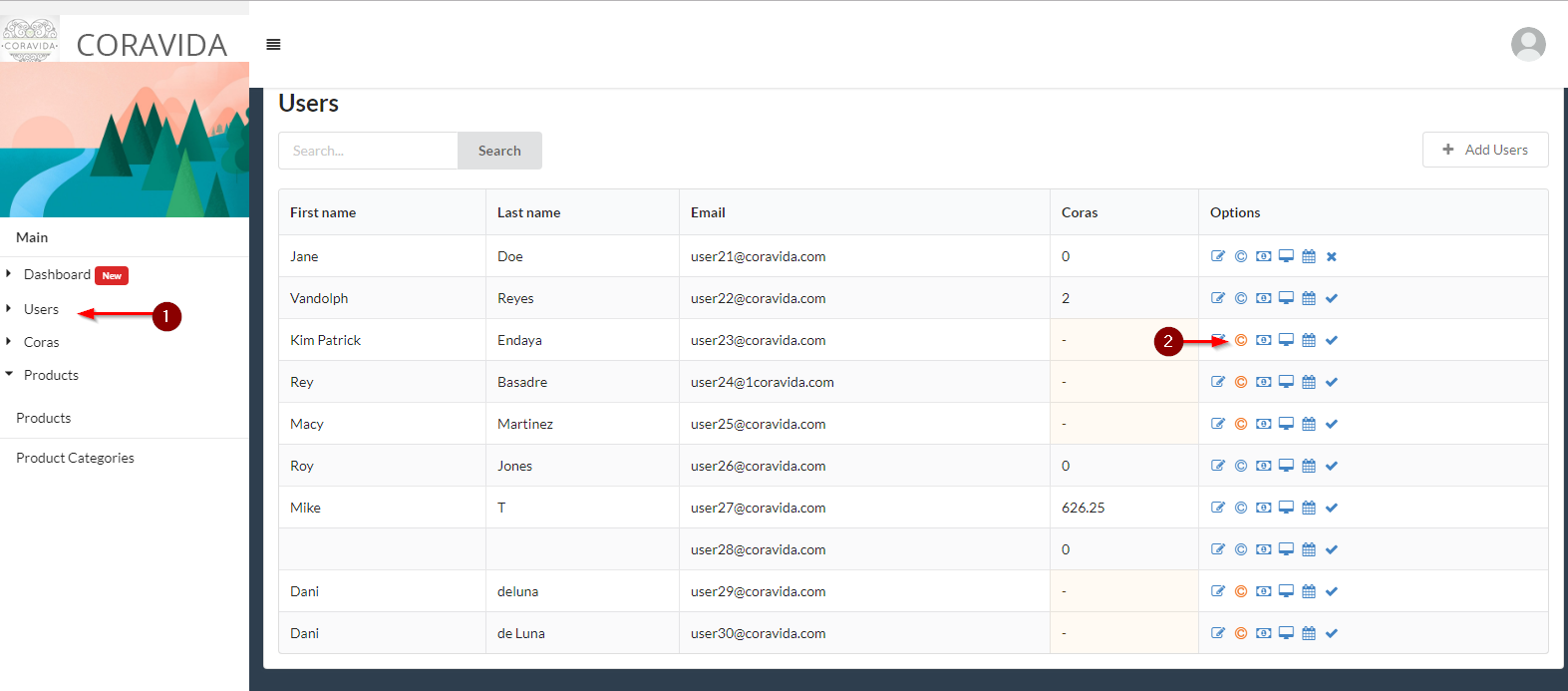Expand the Dashboard sidebar item
This screenshot has height=691, width=1568.
[x=57, y=274]
